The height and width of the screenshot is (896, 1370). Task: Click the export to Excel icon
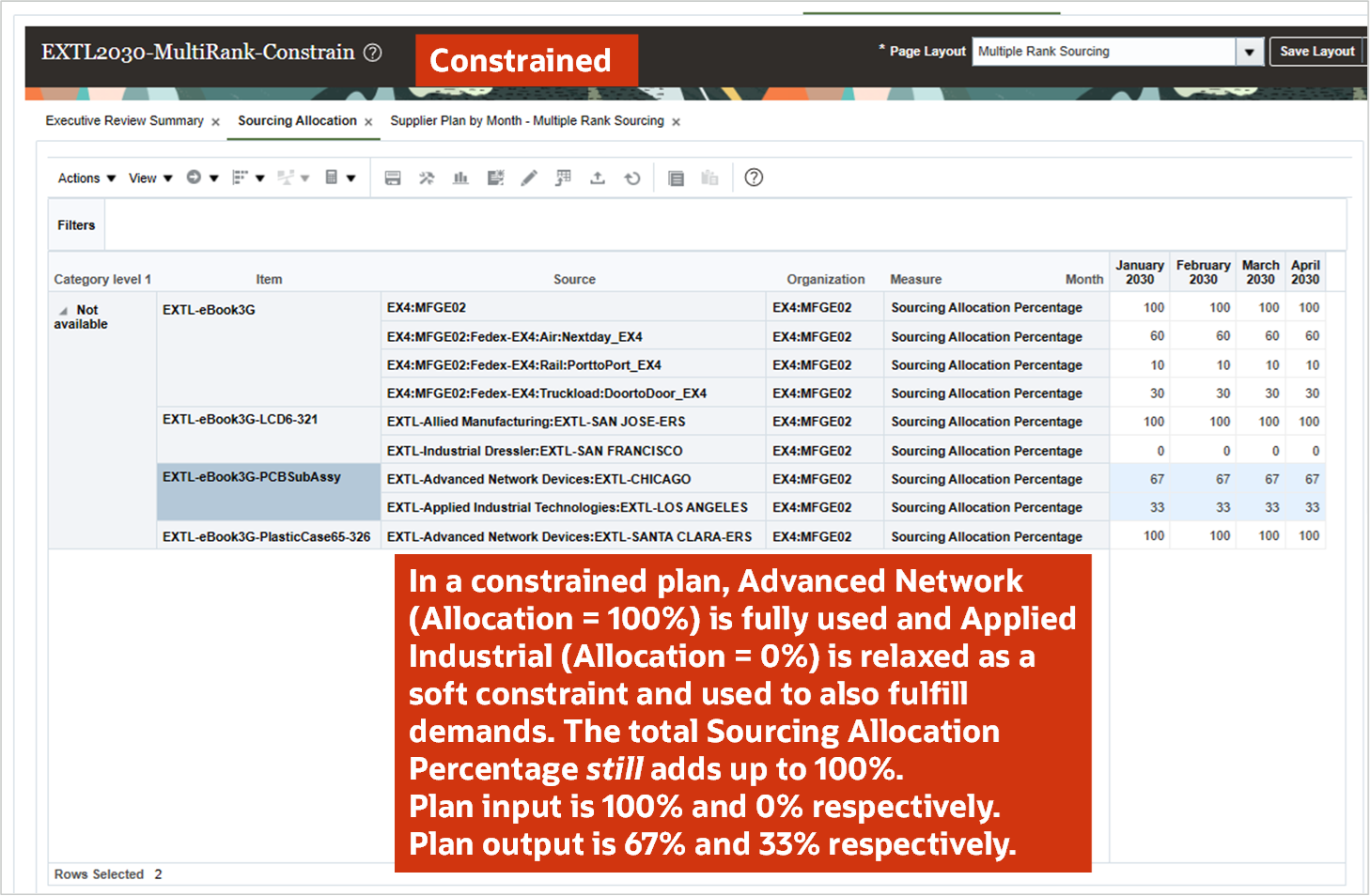tap(597, 178)
